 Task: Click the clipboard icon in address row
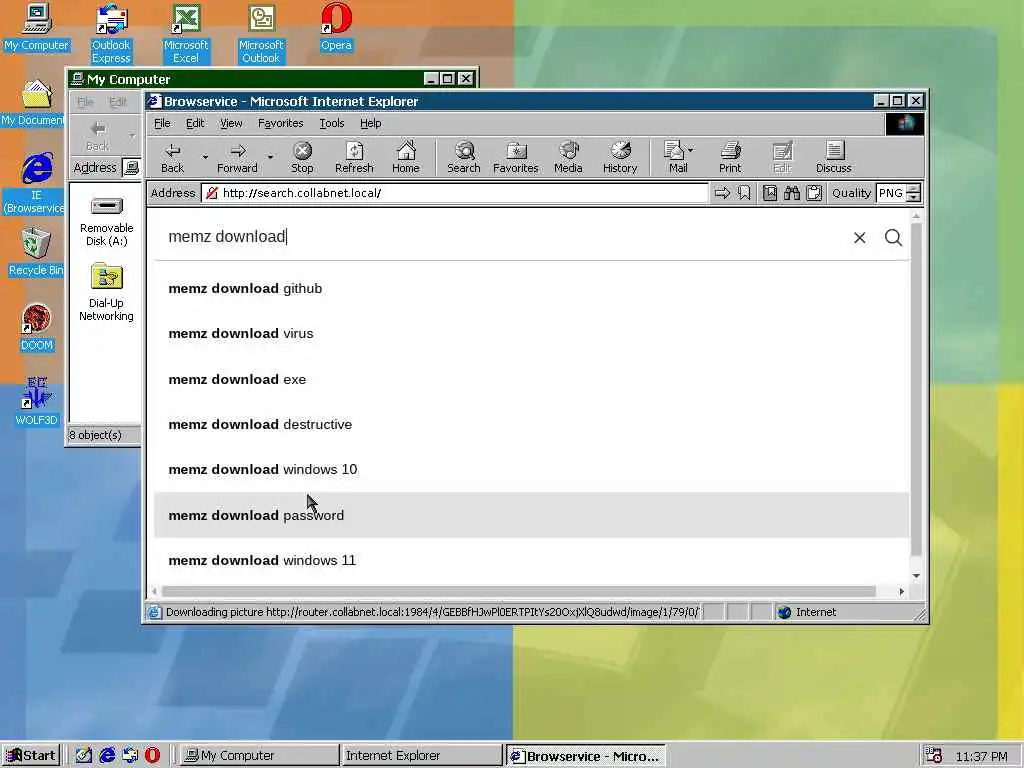814,193
